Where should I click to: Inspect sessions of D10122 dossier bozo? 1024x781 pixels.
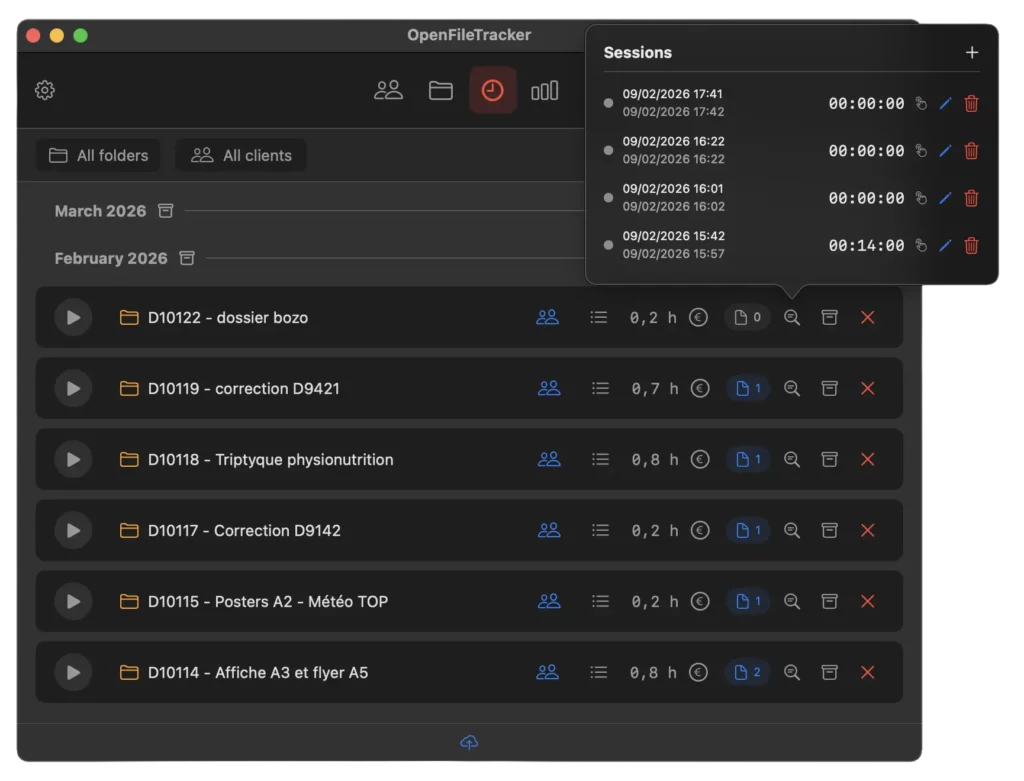pos(792,317)
